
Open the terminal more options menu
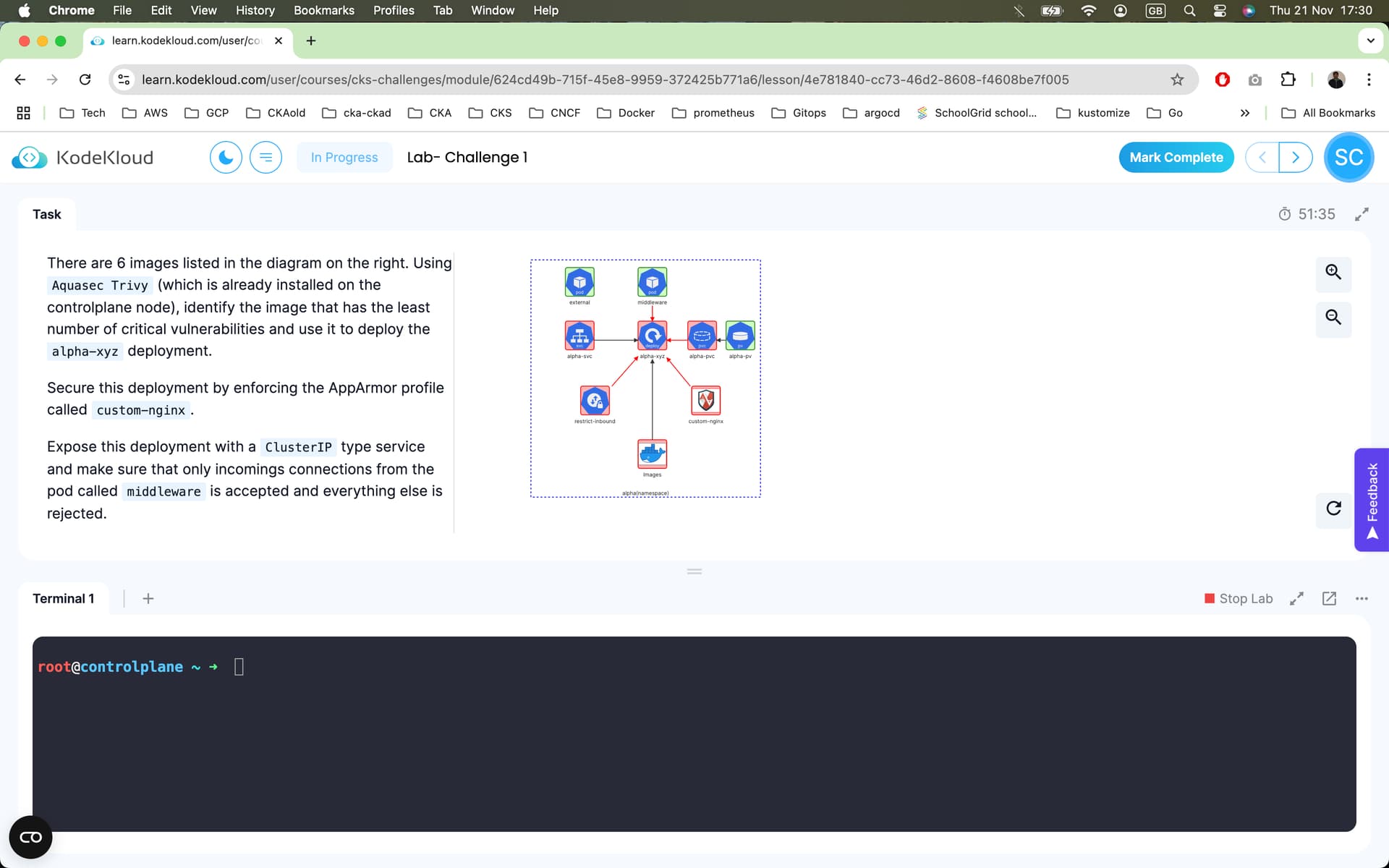click(1362, 598)
